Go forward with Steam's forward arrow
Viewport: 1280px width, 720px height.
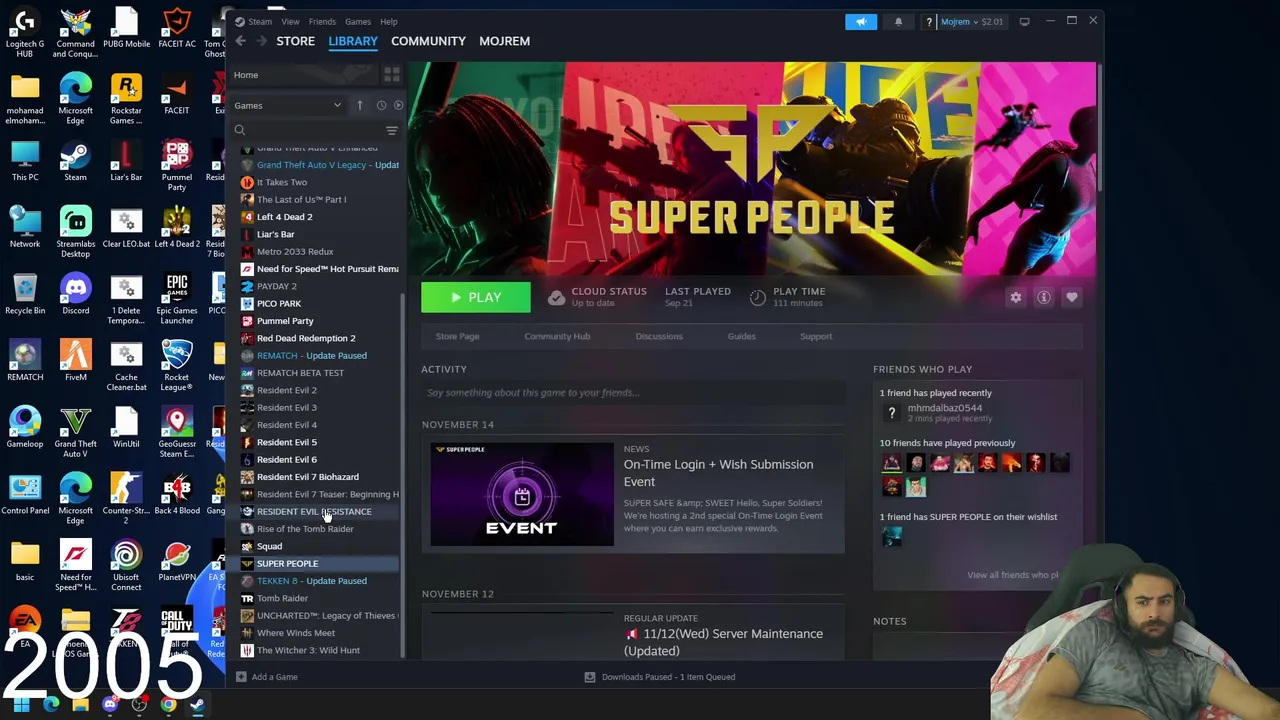(261, 41)
